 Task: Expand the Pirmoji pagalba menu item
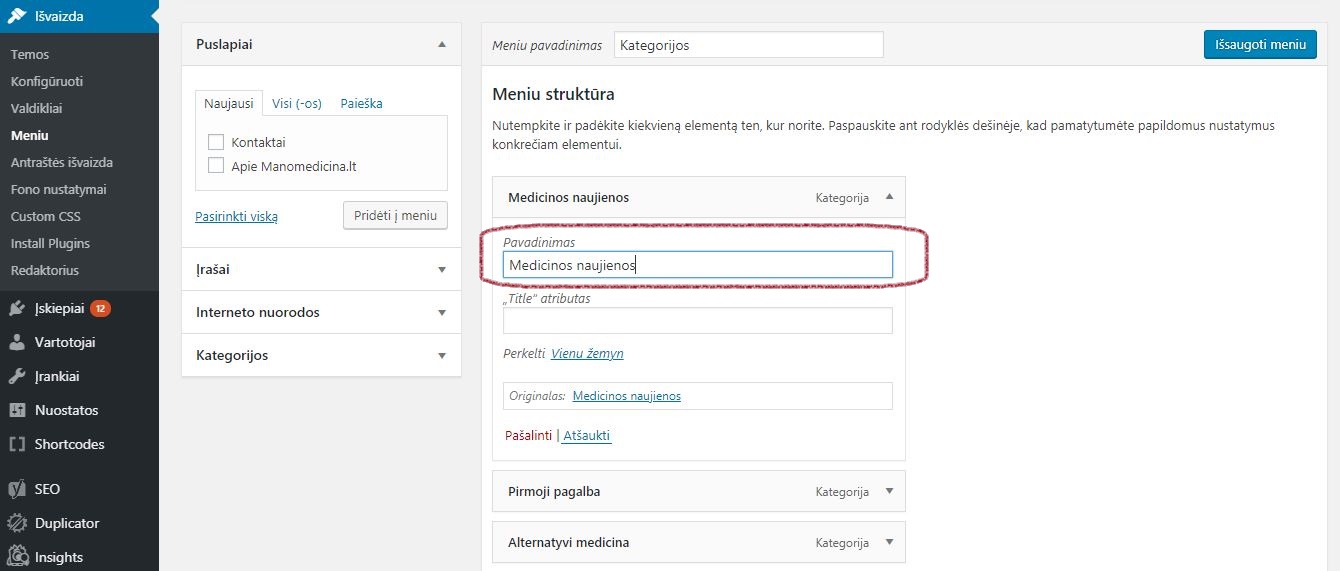(889, 491)
